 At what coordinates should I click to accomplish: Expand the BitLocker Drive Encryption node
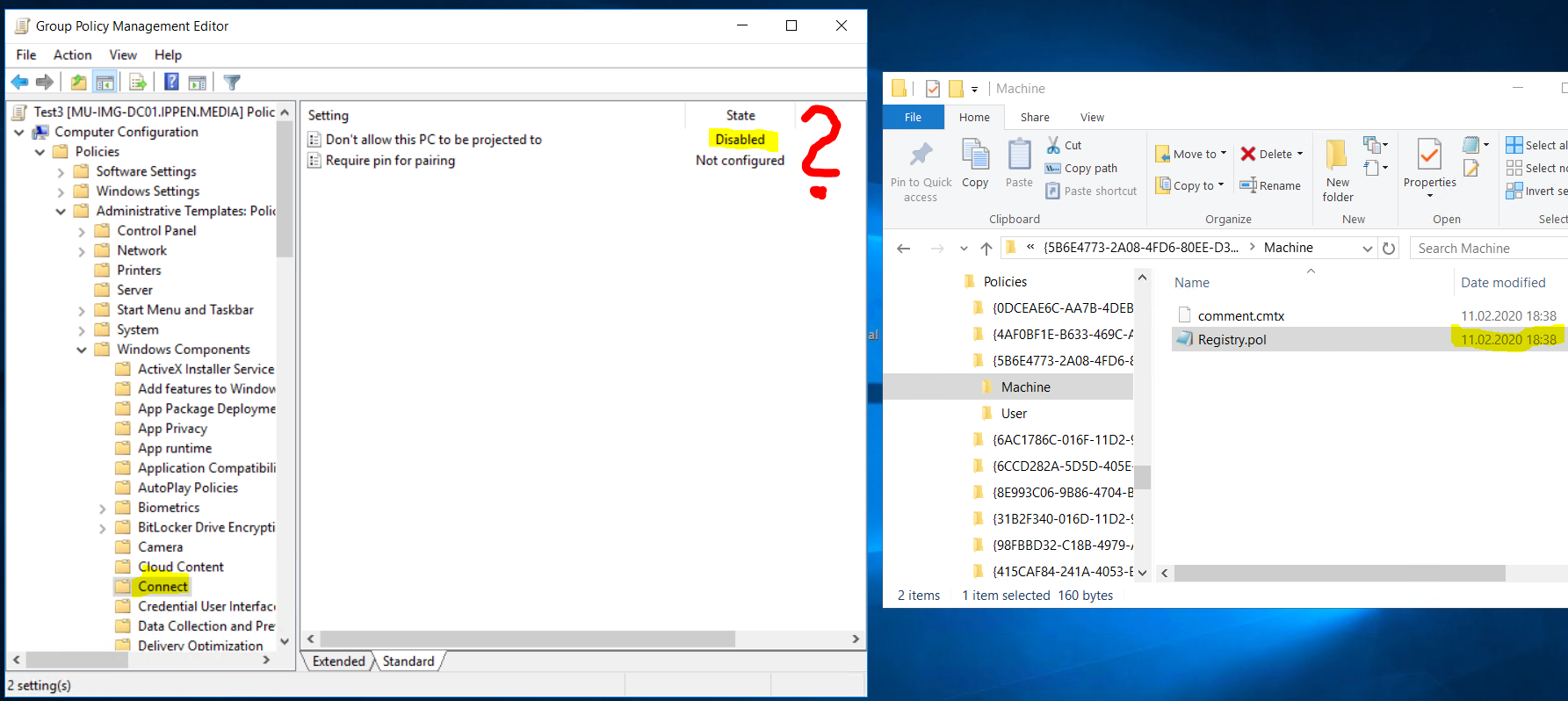point(103,528)
